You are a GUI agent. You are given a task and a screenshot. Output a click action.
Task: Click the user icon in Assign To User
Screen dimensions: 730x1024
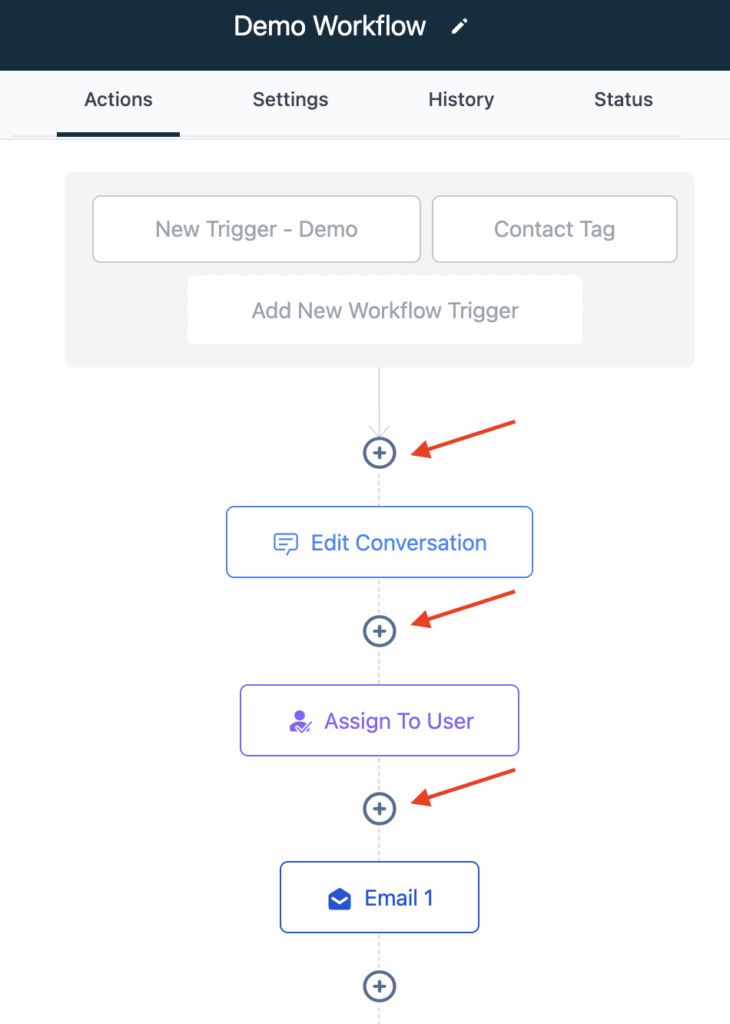point(299,721)
